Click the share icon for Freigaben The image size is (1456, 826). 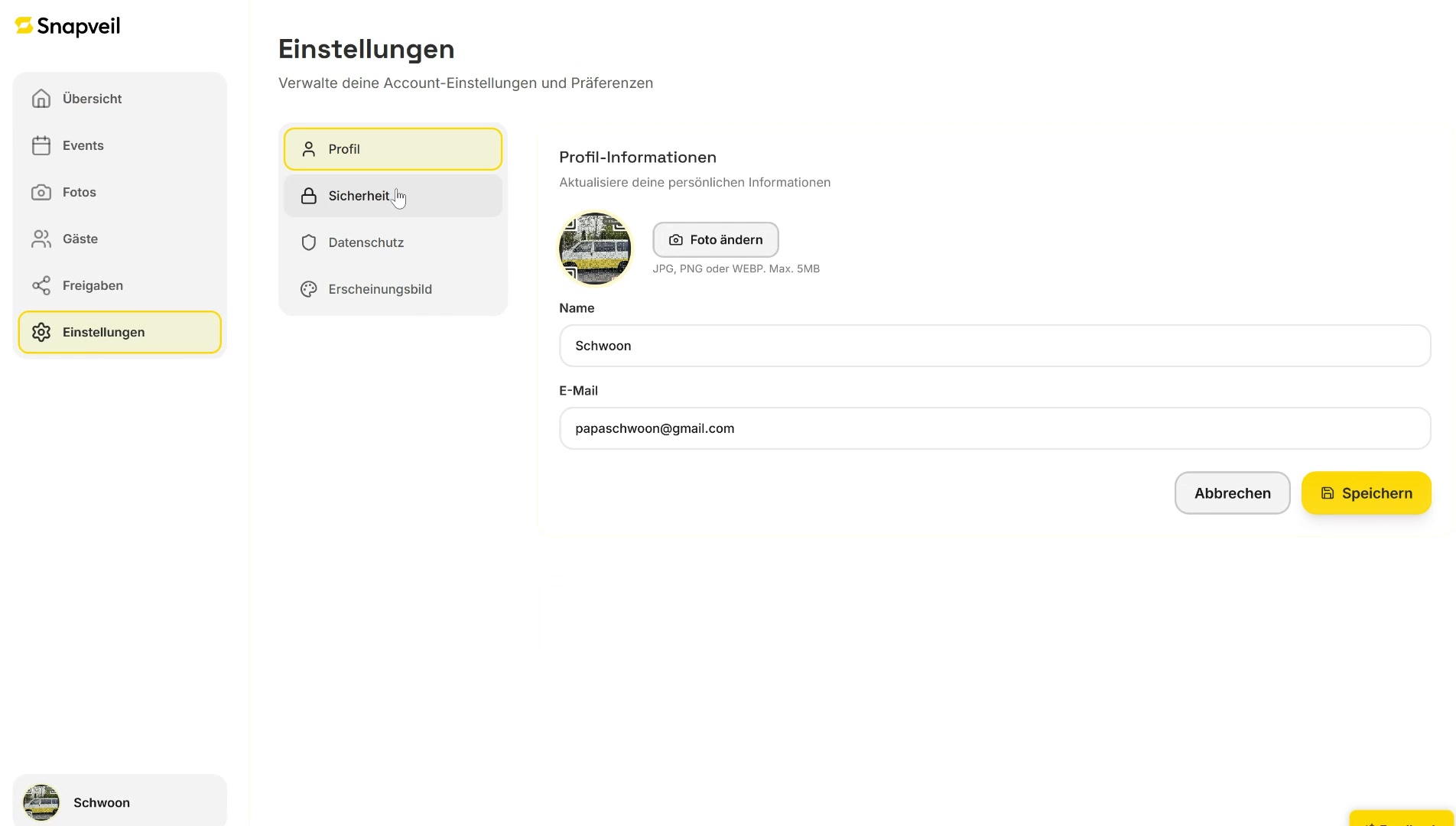pyautogui.click(x=41, y=285)
